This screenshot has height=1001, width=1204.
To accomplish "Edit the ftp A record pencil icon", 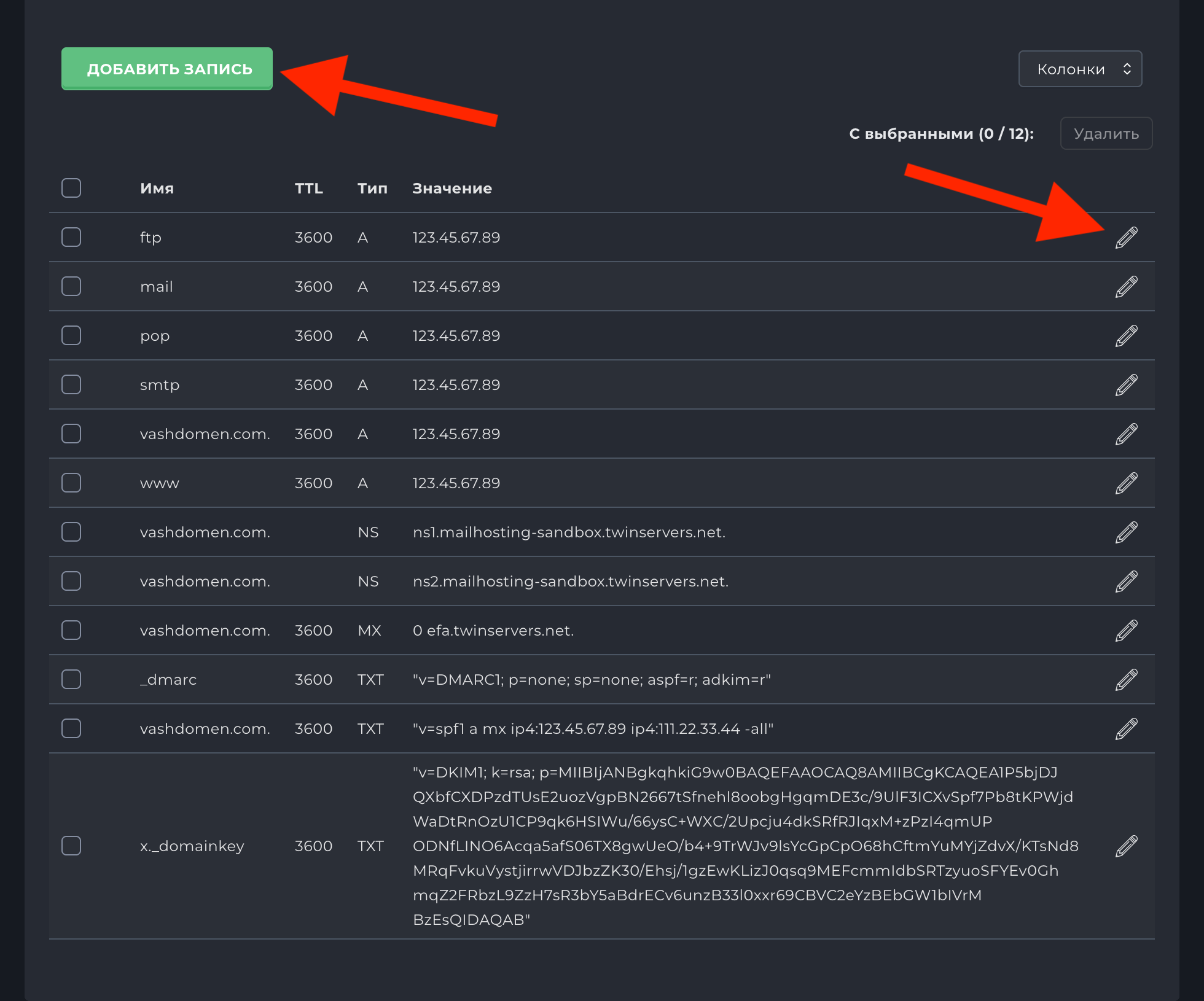I will click(x=1127, y=238).
